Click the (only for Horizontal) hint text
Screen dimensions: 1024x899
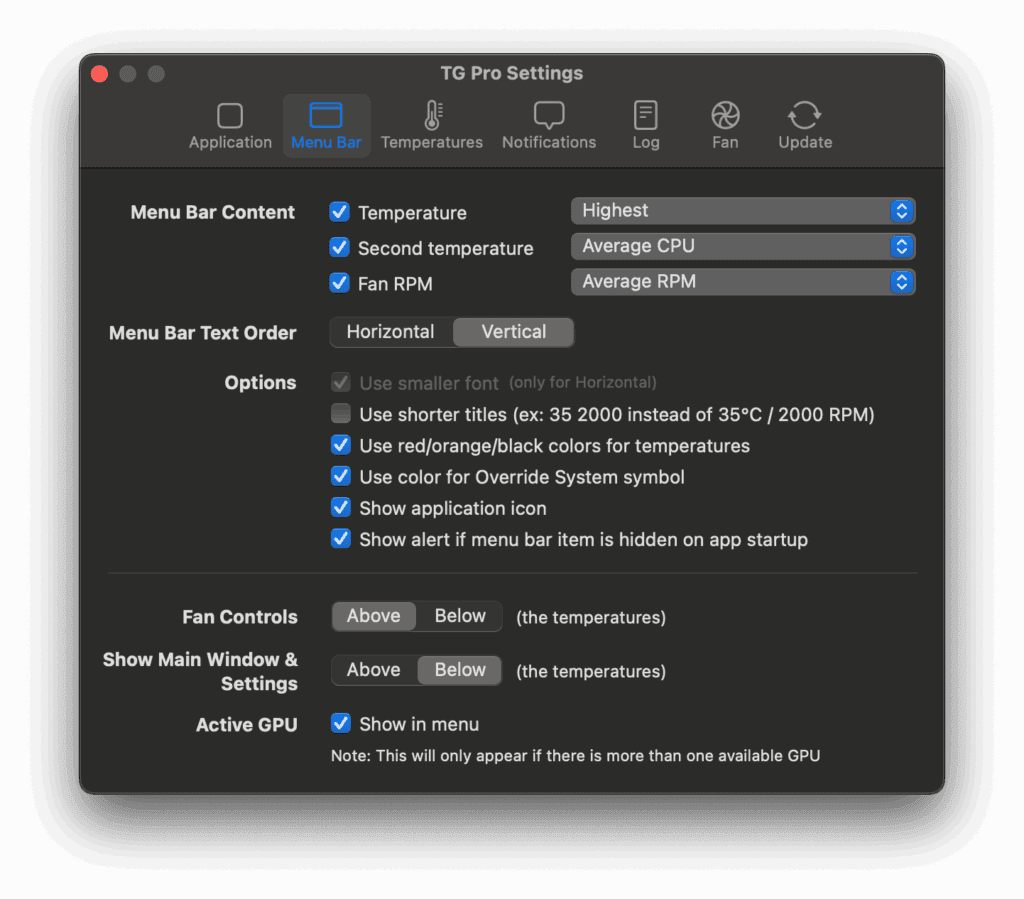coord(583,383)
